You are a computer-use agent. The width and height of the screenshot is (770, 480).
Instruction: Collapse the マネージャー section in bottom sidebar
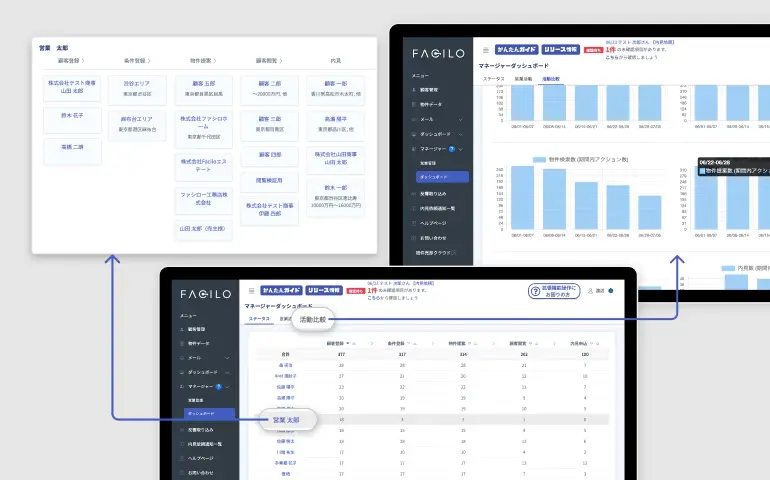click(x=228, y=385)
